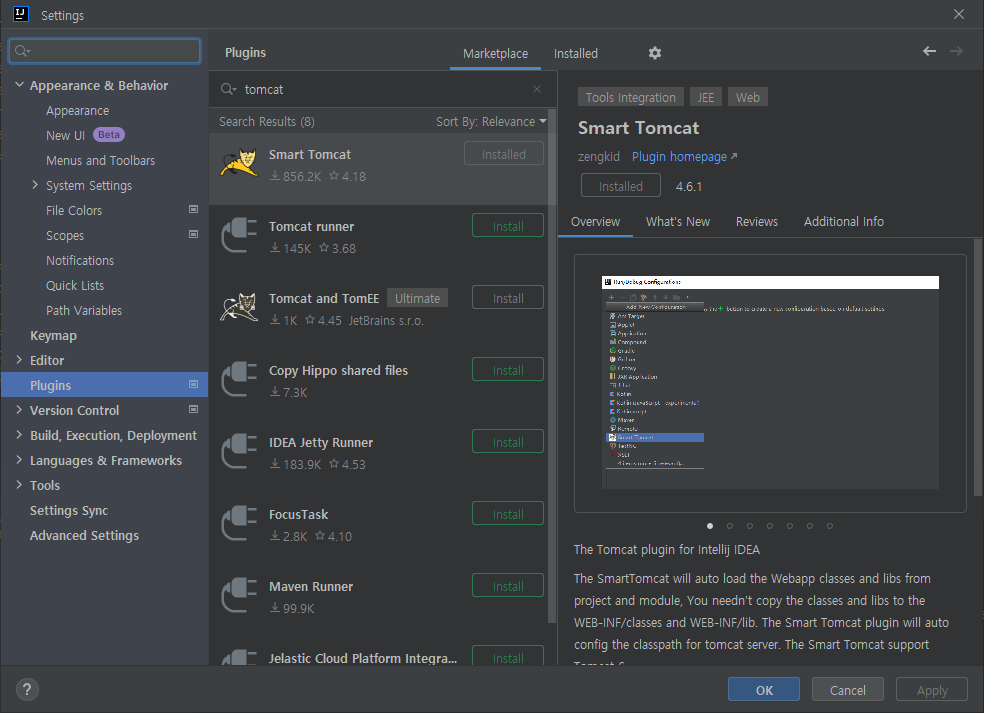Install the Tomcat runner plugin
The image size is (984, 713).
pyautogui.click(x=508, y=226)
